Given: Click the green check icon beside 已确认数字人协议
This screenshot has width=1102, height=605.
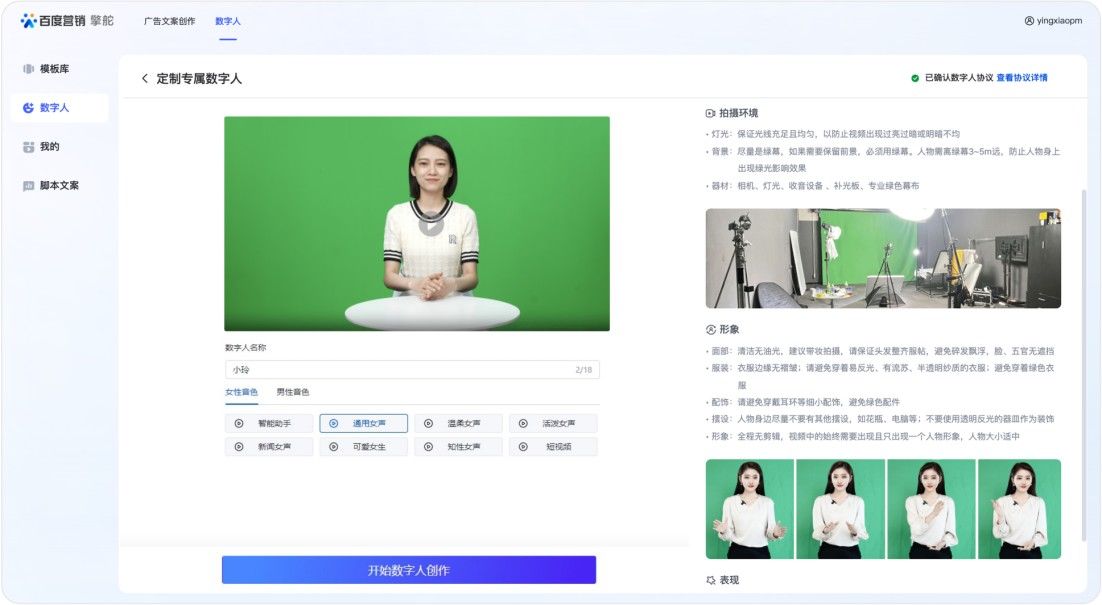Looking at the screenshot, I should tap(915, 78).
